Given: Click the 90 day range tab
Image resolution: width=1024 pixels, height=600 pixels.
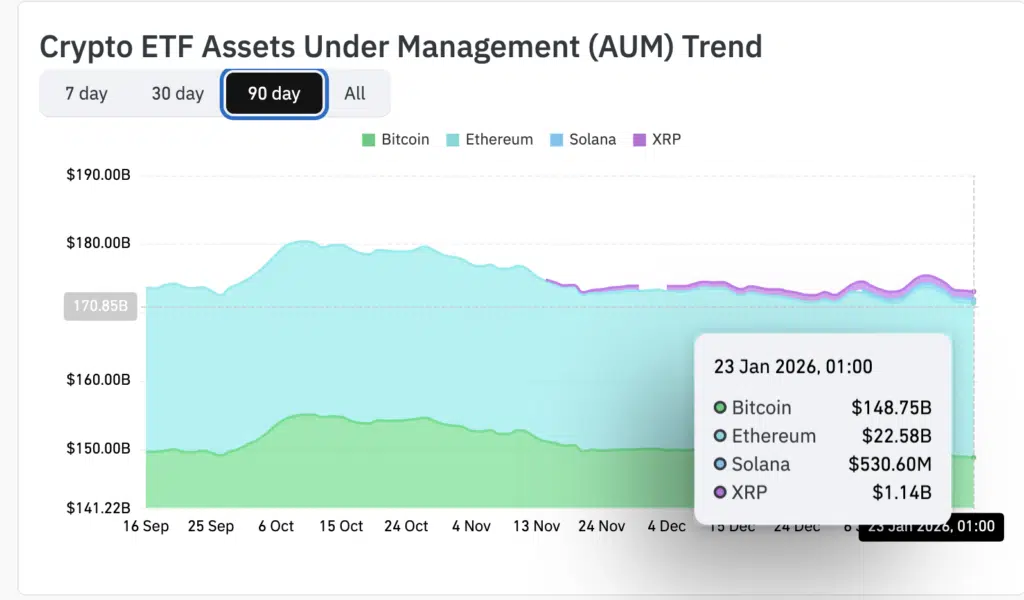Looking at the screenshot, I should coord(274,94).
